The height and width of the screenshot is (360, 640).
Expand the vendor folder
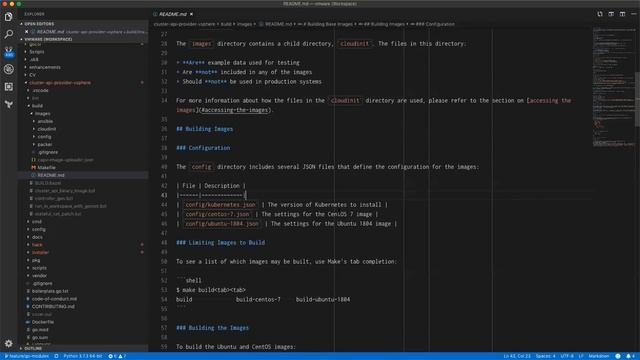40,276
